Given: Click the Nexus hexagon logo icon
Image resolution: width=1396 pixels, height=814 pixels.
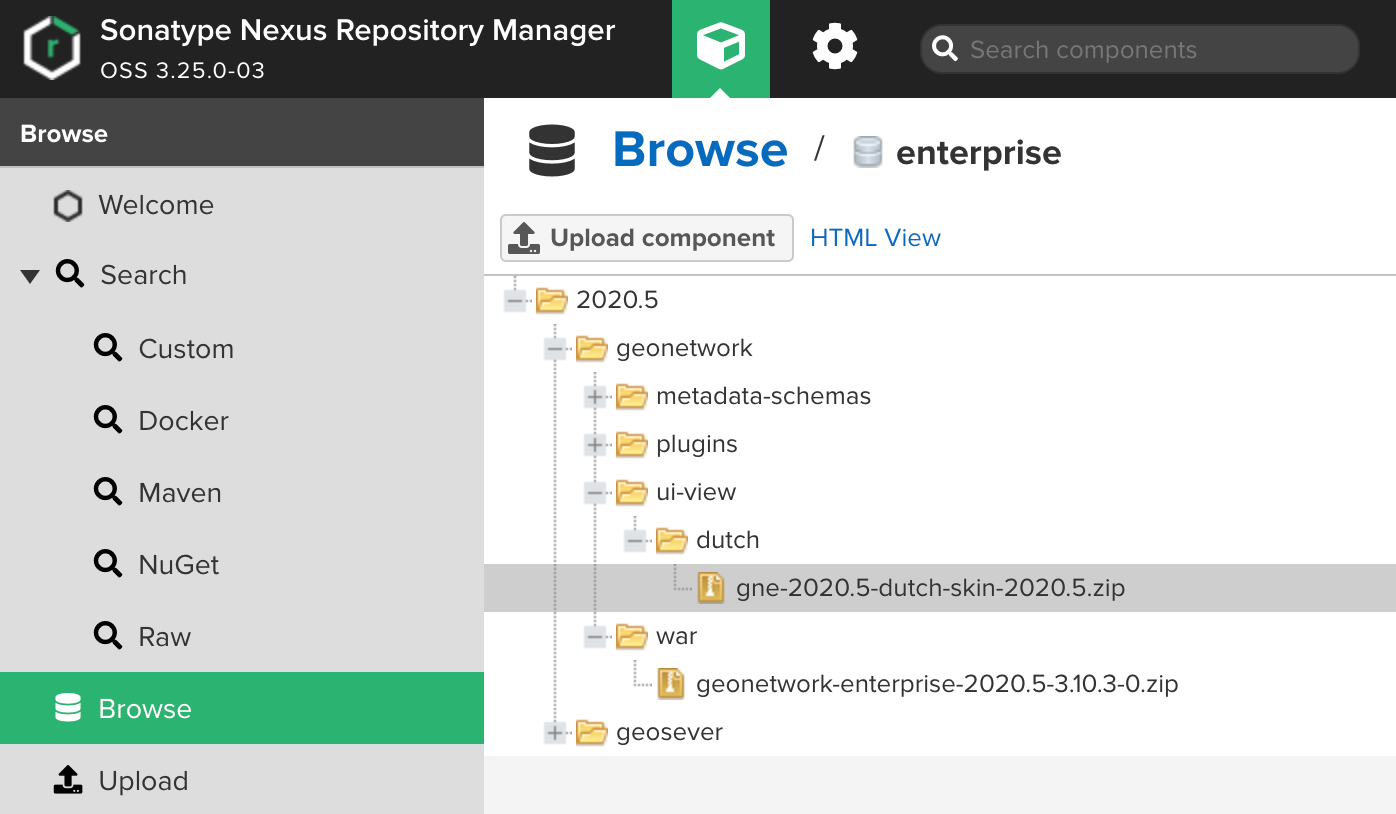Looking at the screenshot, I should coord(52,48).
